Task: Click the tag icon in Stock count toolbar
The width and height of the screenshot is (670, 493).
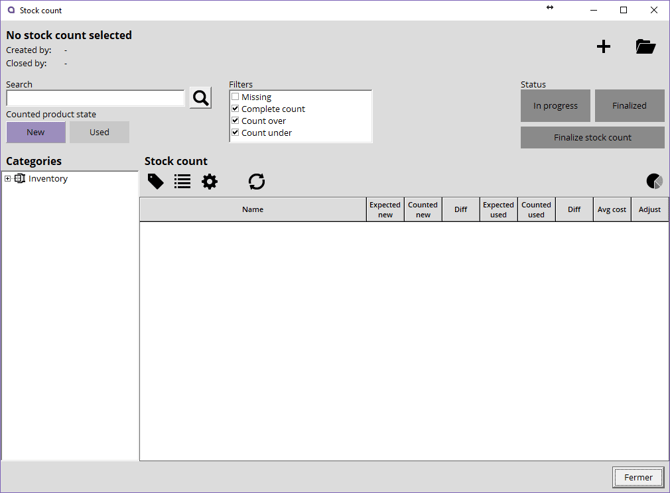Action: coord(156,181)
